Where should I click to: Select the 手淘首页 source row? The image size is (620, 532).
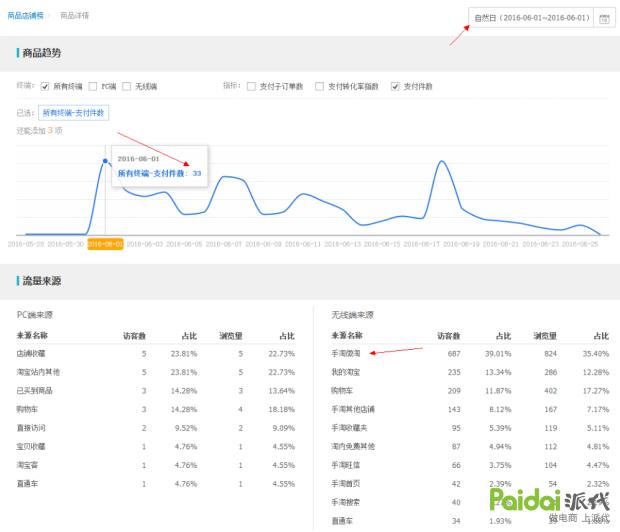coord(470,484)
